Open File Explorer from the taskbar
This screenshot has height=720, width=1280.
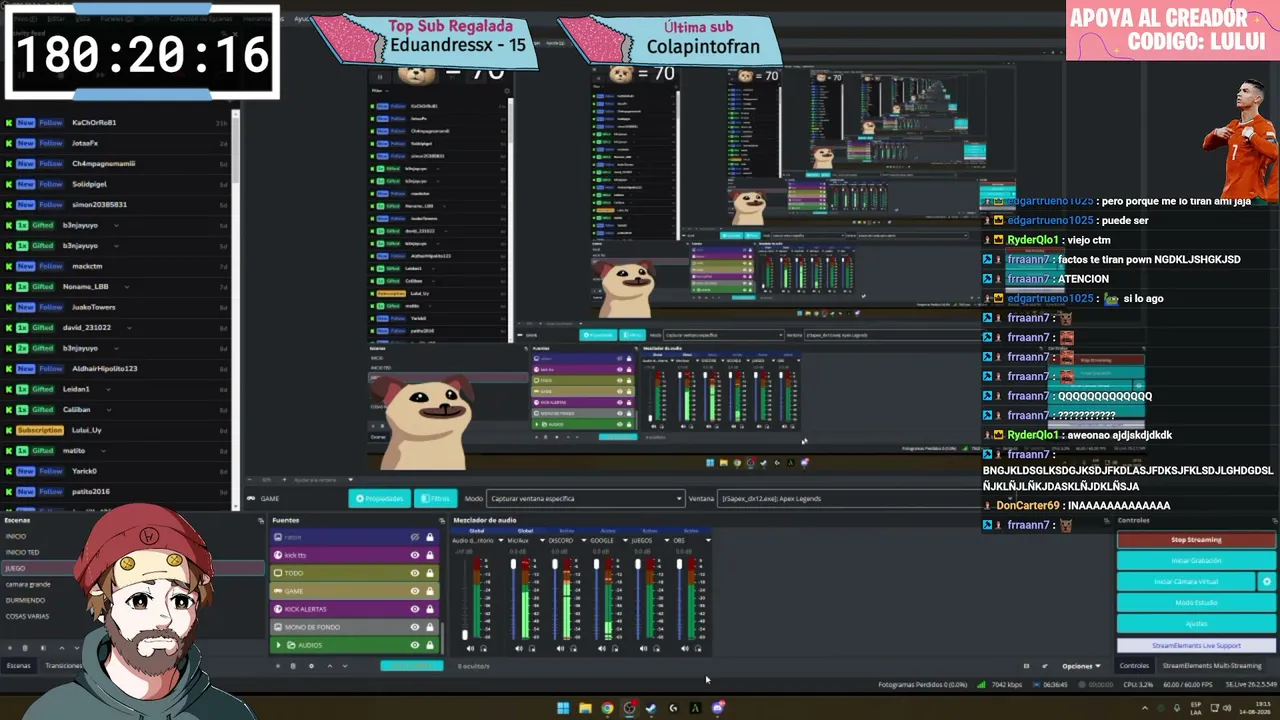click(585, 708)
